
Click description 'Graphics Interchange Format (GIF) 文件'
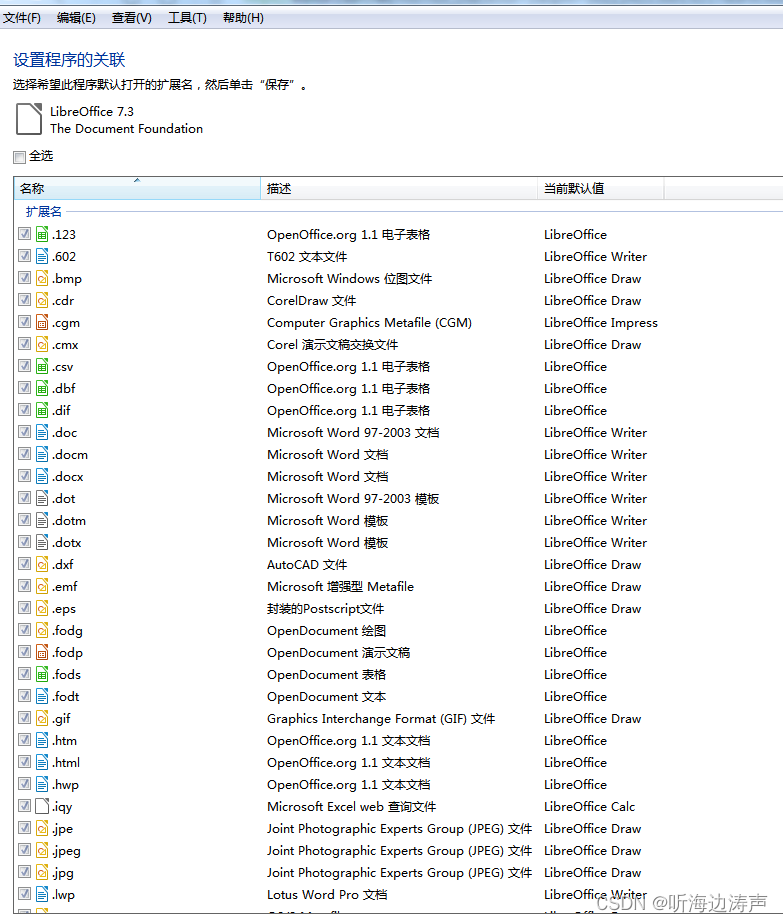point(381,719)
